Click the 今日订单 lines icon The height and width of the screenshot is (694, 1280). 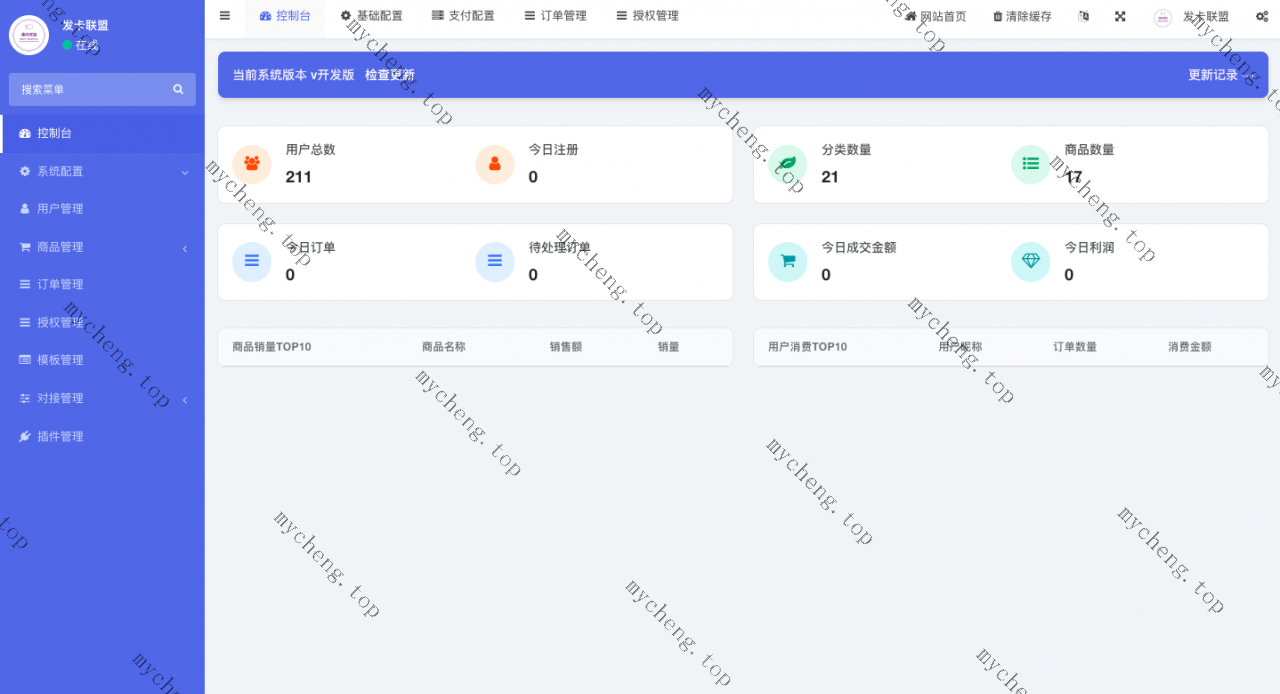[x=252, y=261]
